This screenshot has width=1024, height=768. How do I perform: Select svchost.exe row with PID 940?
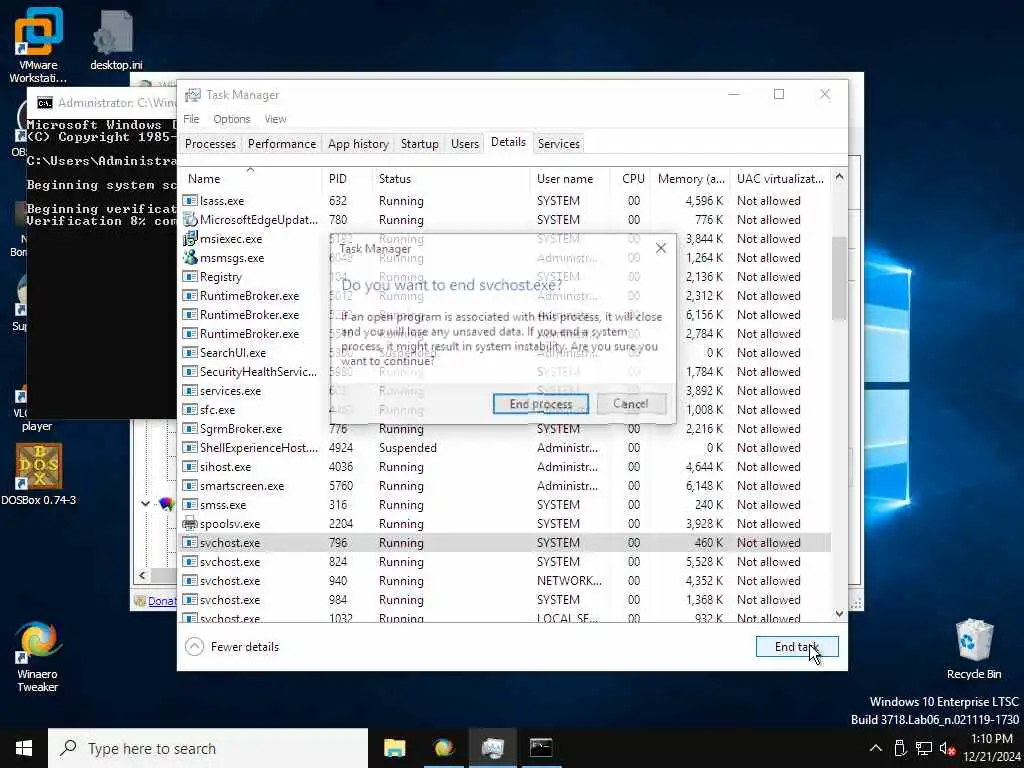(x=505, y=581)
